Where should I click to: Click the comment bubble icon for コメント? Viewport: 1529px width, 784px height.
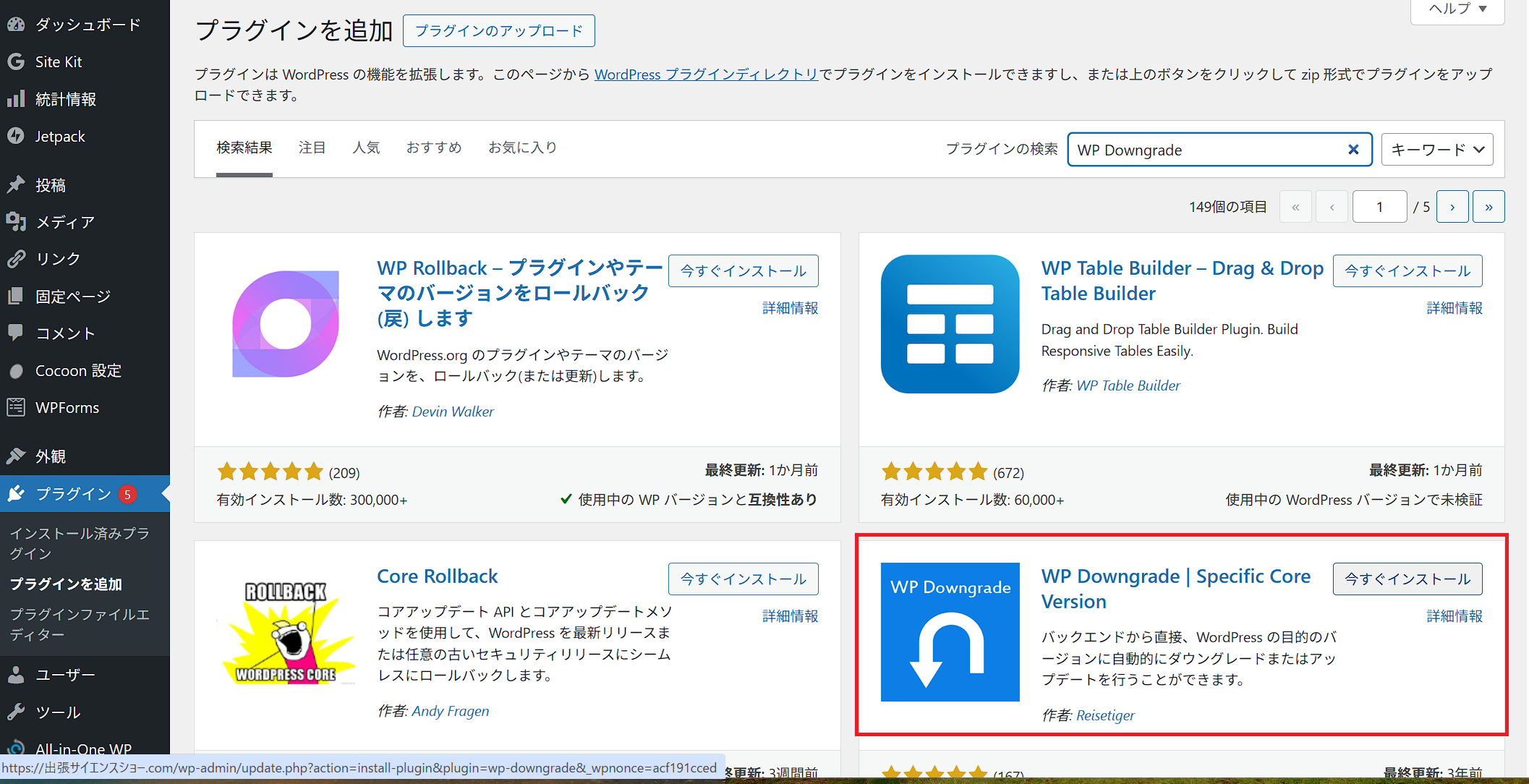tap(16, 333)
